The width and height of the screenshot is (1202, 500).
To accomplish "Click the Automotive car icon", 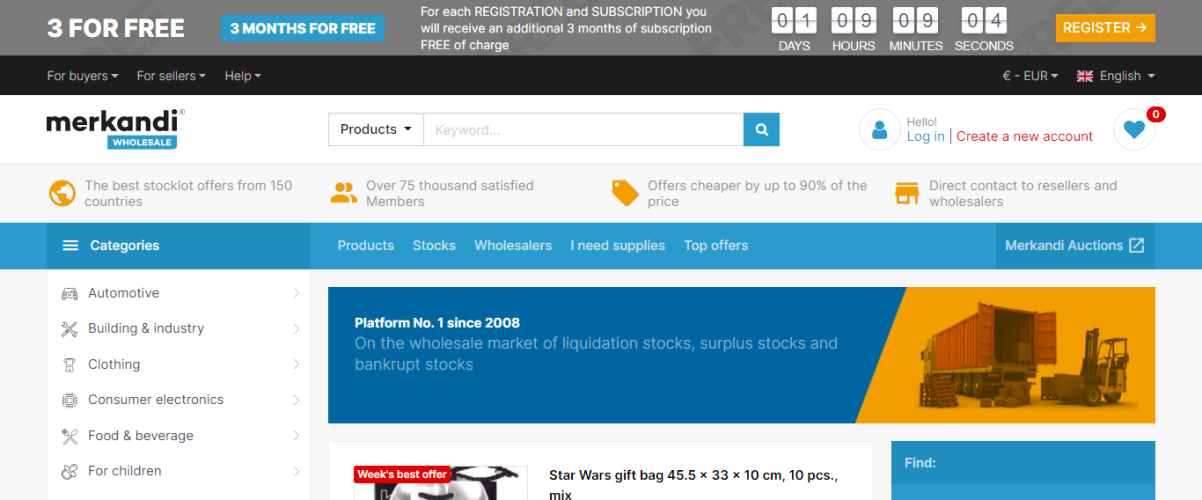I will (70, 293).
